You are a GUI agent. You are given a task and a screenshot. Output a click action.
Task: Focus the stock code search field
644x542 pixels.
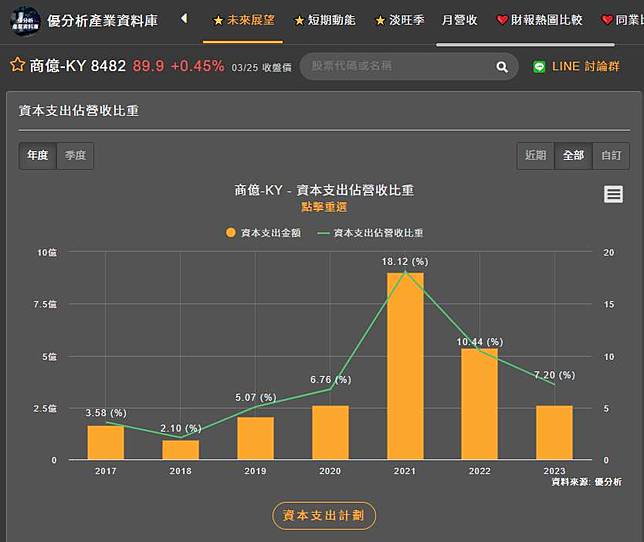pos(409,66)
